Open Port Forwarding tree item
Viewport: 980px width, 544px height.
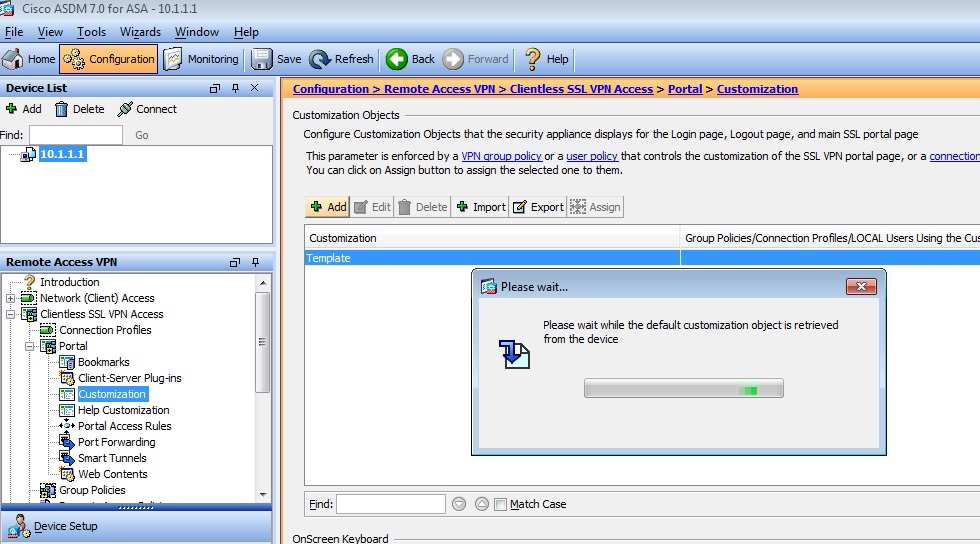(116, 442)
